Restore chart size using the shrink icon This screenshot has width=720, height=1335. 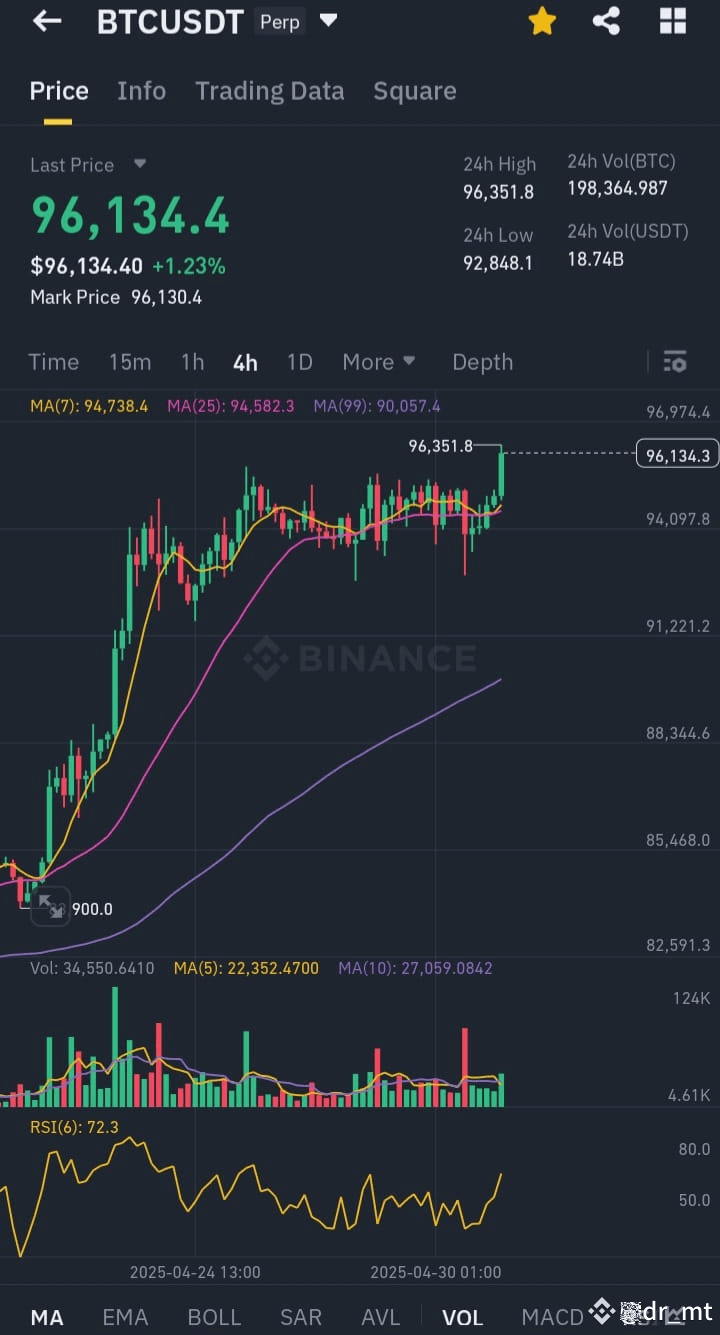click(50, 907)
